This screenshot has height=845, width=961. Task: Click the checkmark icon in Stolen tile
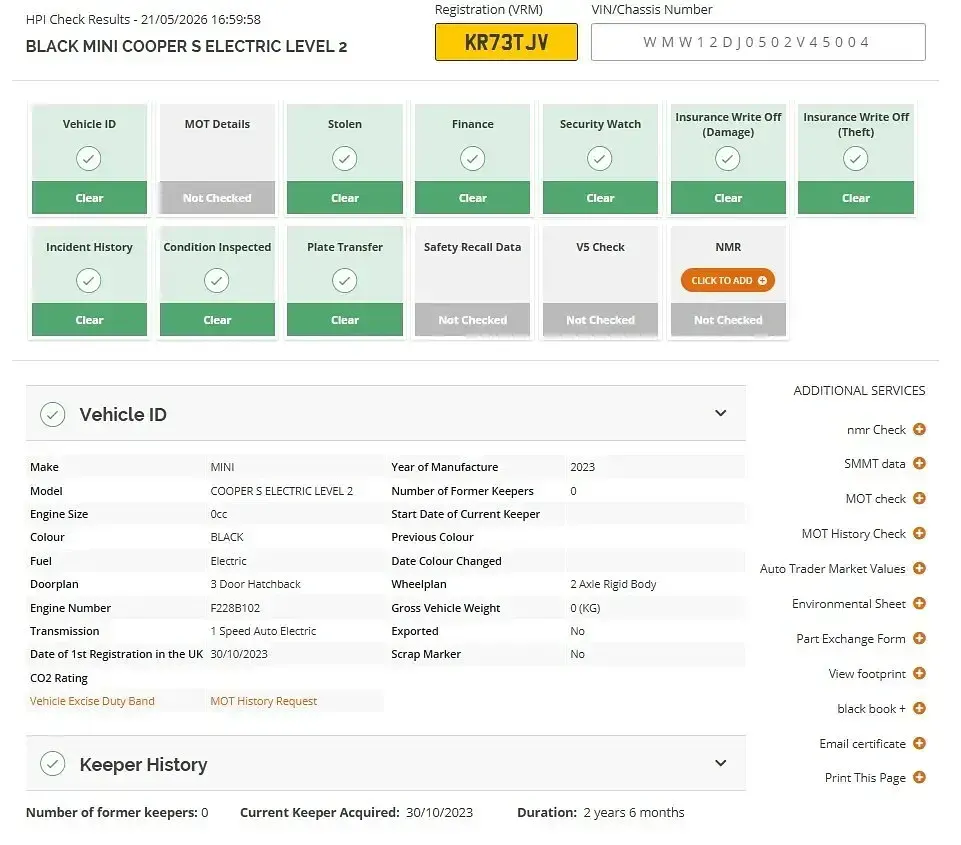344,159
